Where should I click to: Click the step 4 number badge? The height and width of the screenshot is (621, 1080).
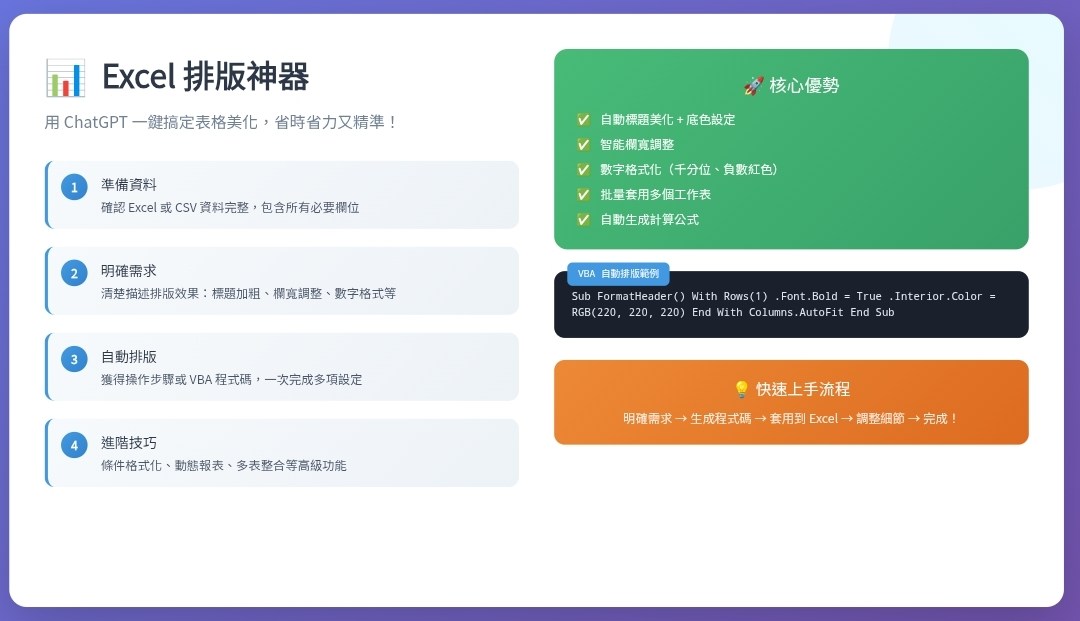pos(74,445)
